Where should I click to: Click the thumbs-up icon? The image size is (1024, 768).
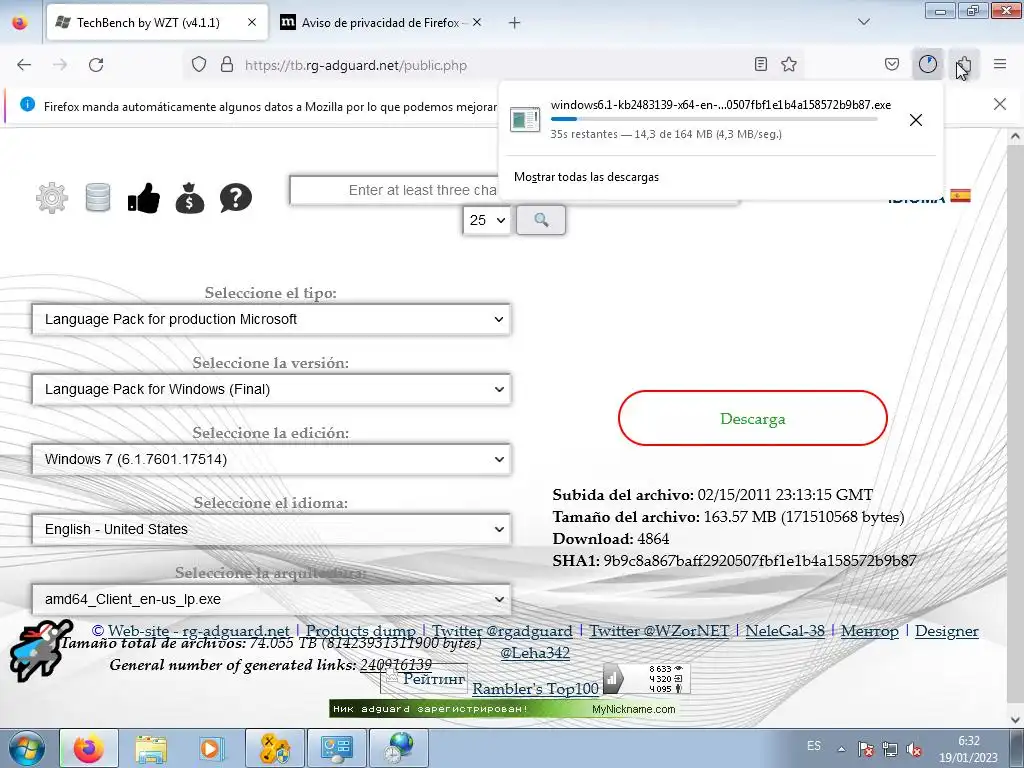(144, 198)
